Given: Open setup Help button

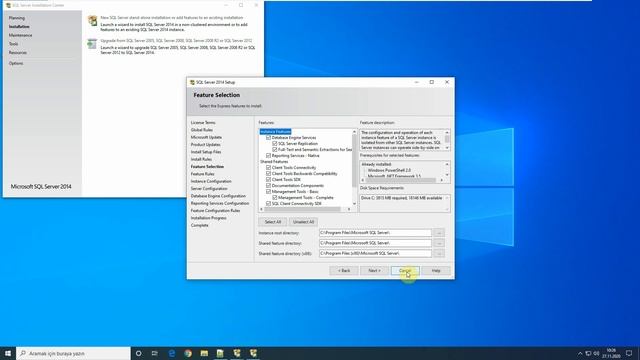Looking at the screenshot, I should [436, 271].
